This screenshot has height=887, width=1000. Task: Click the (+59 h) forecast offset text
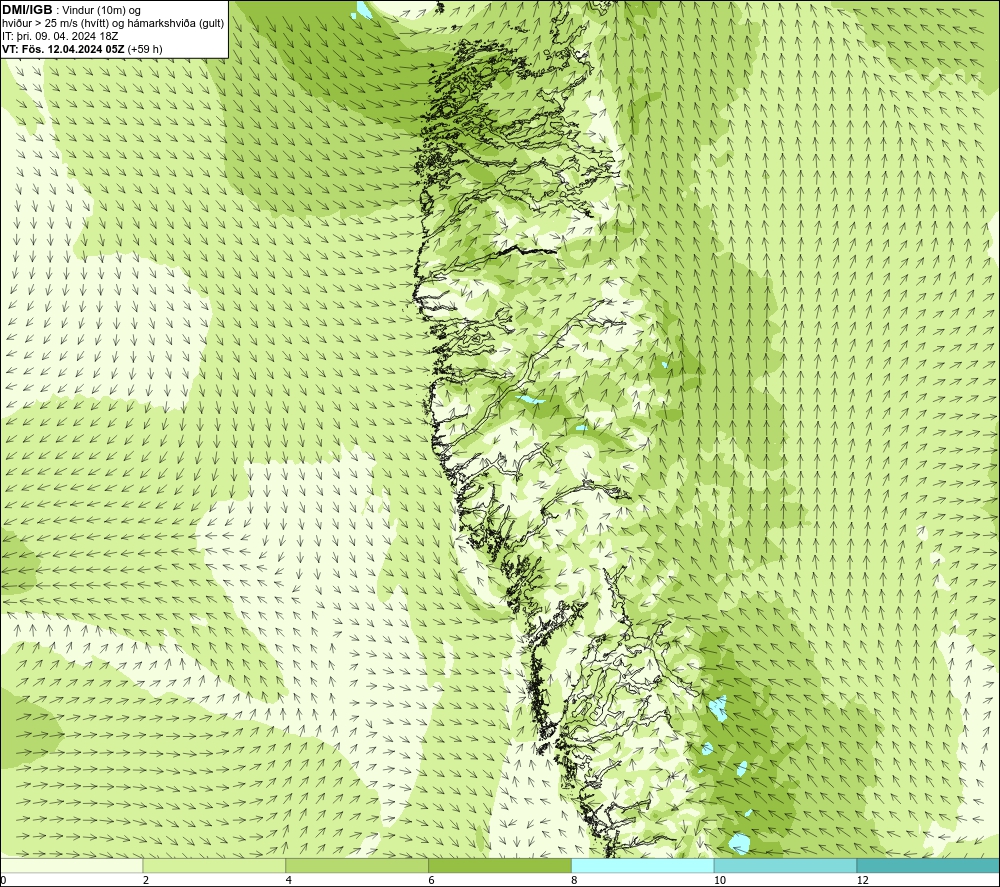(x=145, y=48)
